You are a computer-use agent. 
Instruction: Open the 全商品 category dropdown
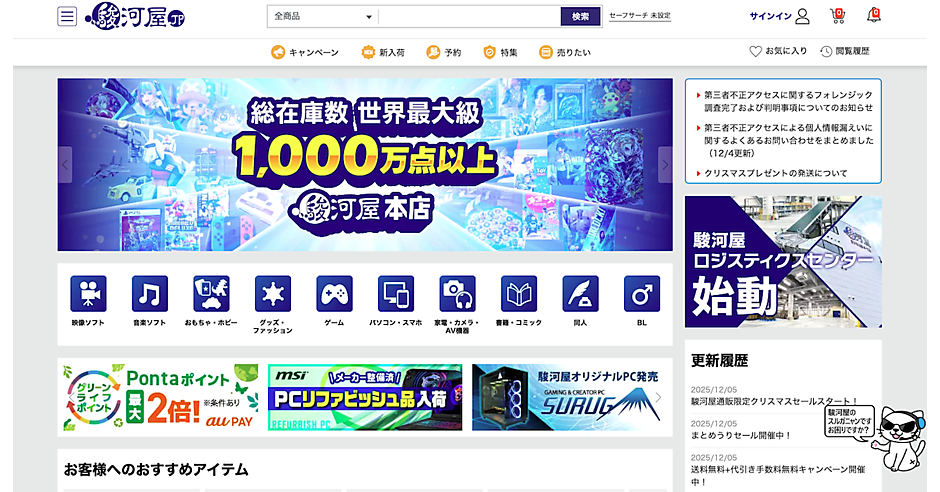323,17
